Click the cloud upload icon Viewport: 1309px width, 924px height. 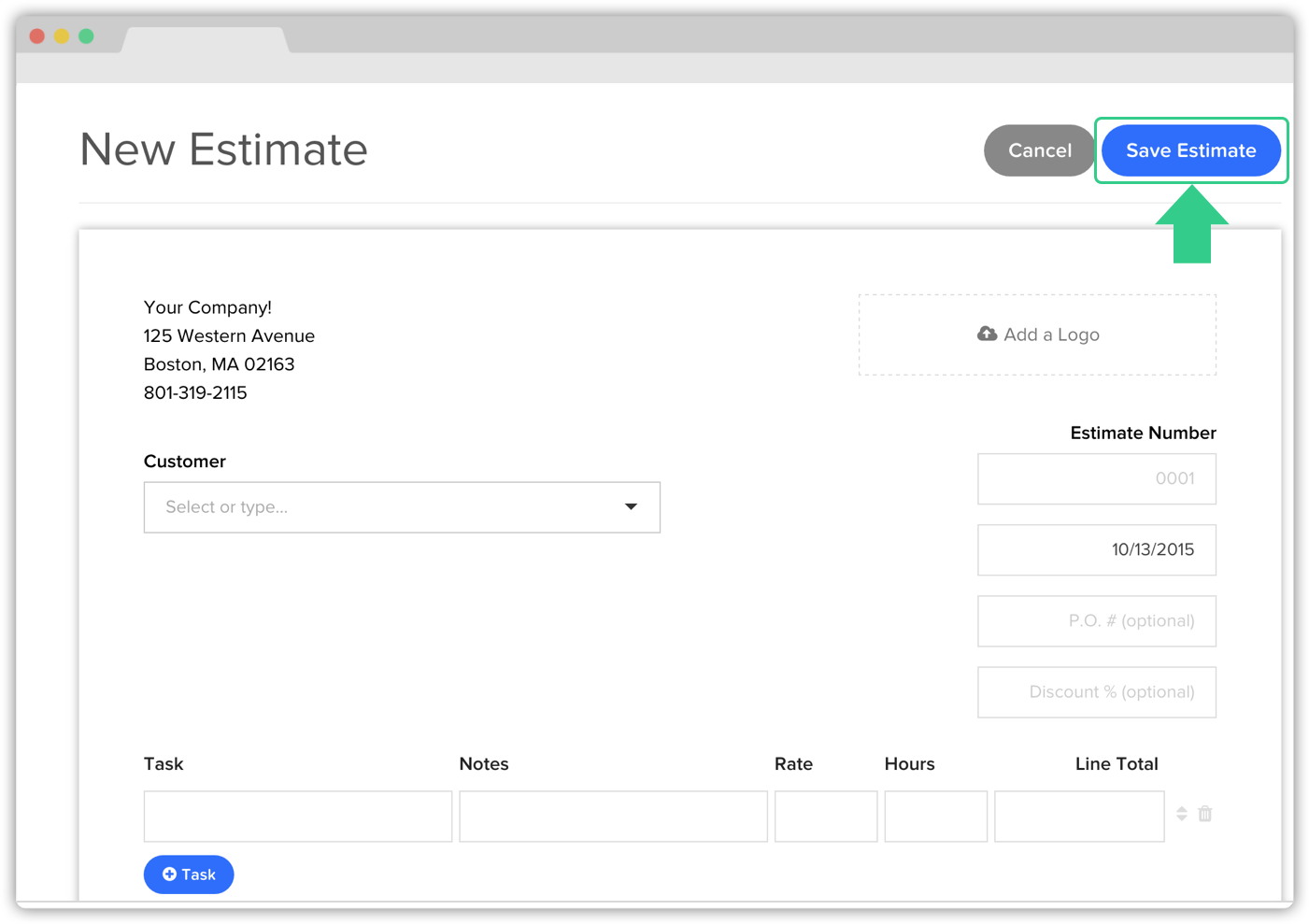click(987, 334)
